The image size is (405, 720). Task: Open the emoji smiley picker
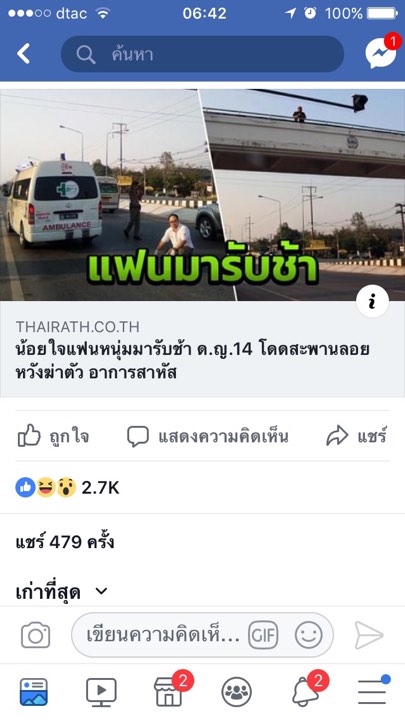(x=309, y=635)
